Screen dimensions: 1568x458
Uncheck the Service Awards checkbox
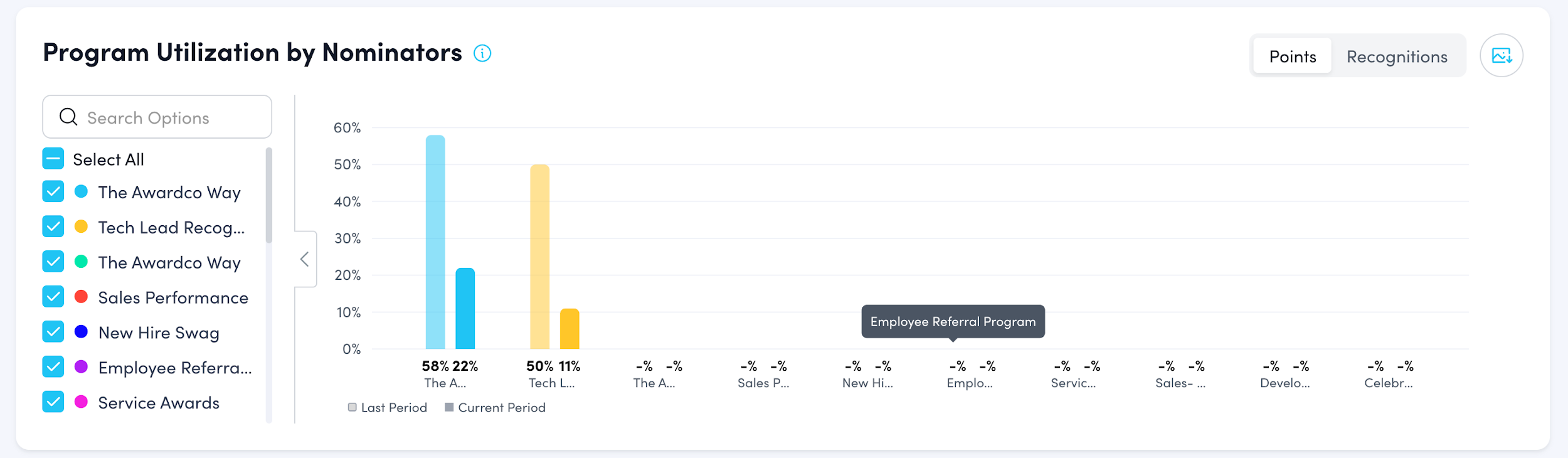coord(53,402)
